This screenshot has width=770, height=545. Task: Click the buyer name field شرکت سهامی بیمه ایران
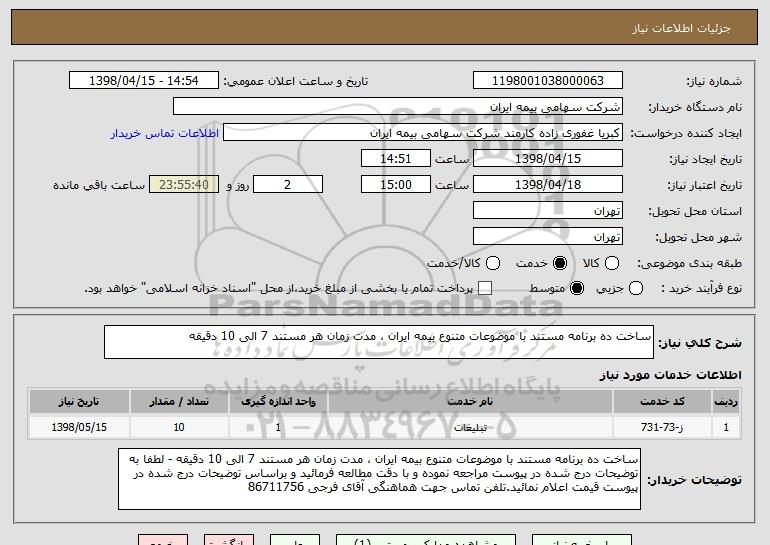coord(398,107)
